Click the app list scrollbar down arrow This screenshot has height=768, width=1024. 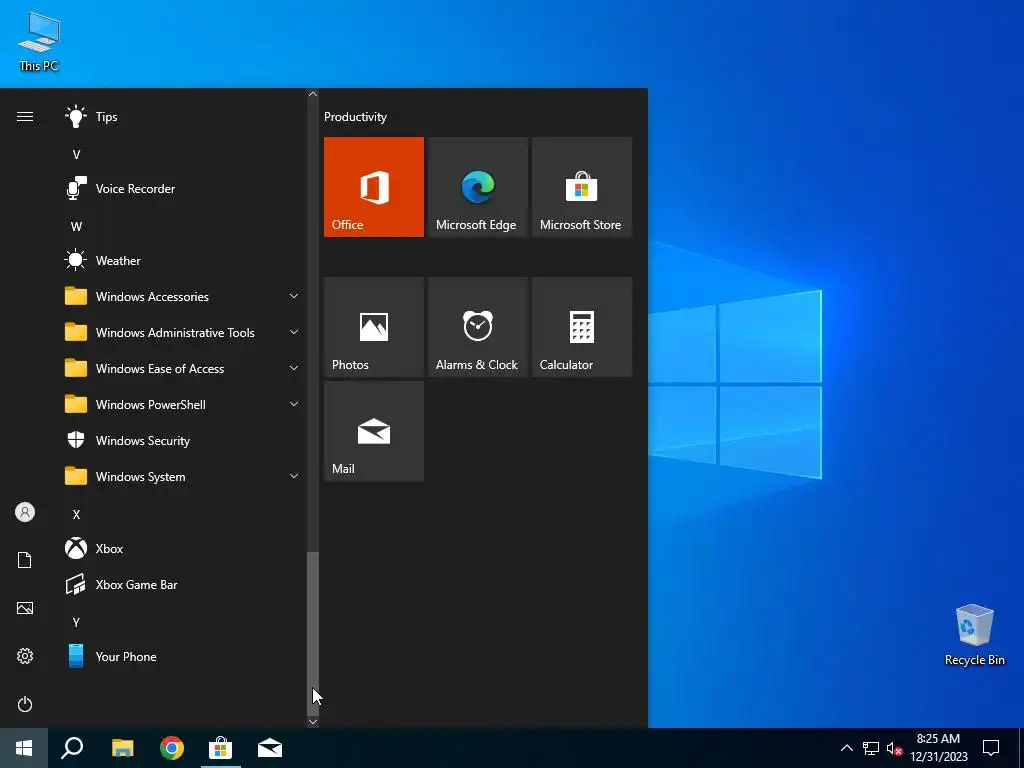[x=313, y=722]
